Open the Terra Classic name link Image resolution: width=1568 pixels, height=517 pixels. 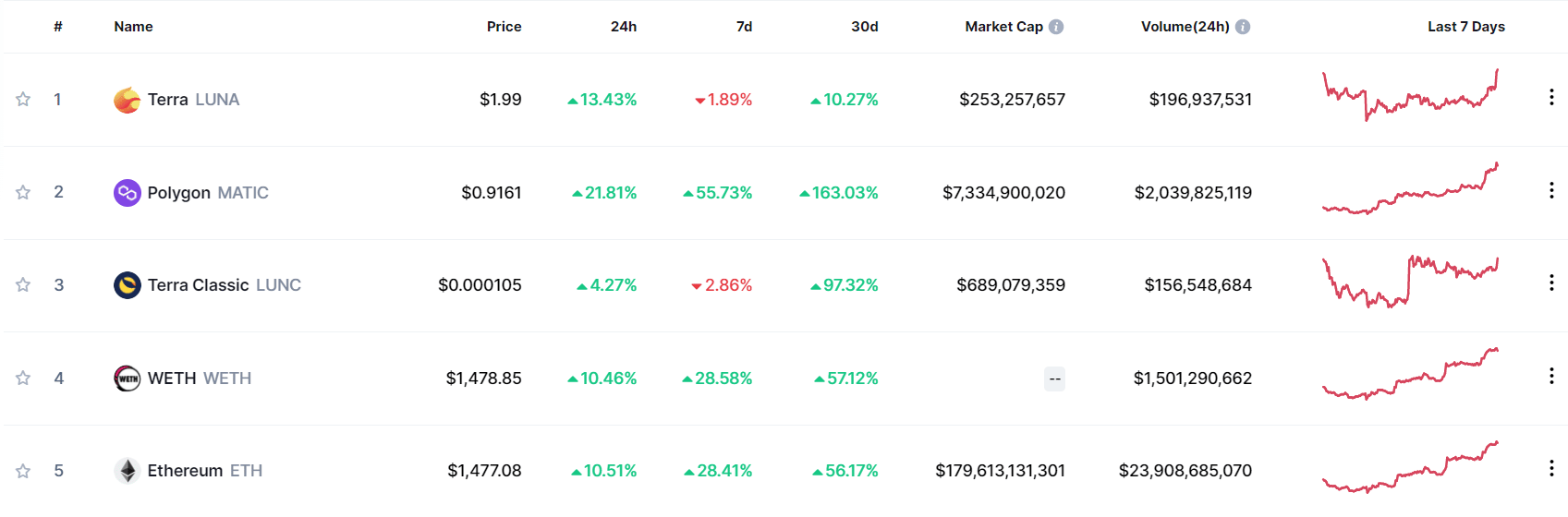coord(198,285)
